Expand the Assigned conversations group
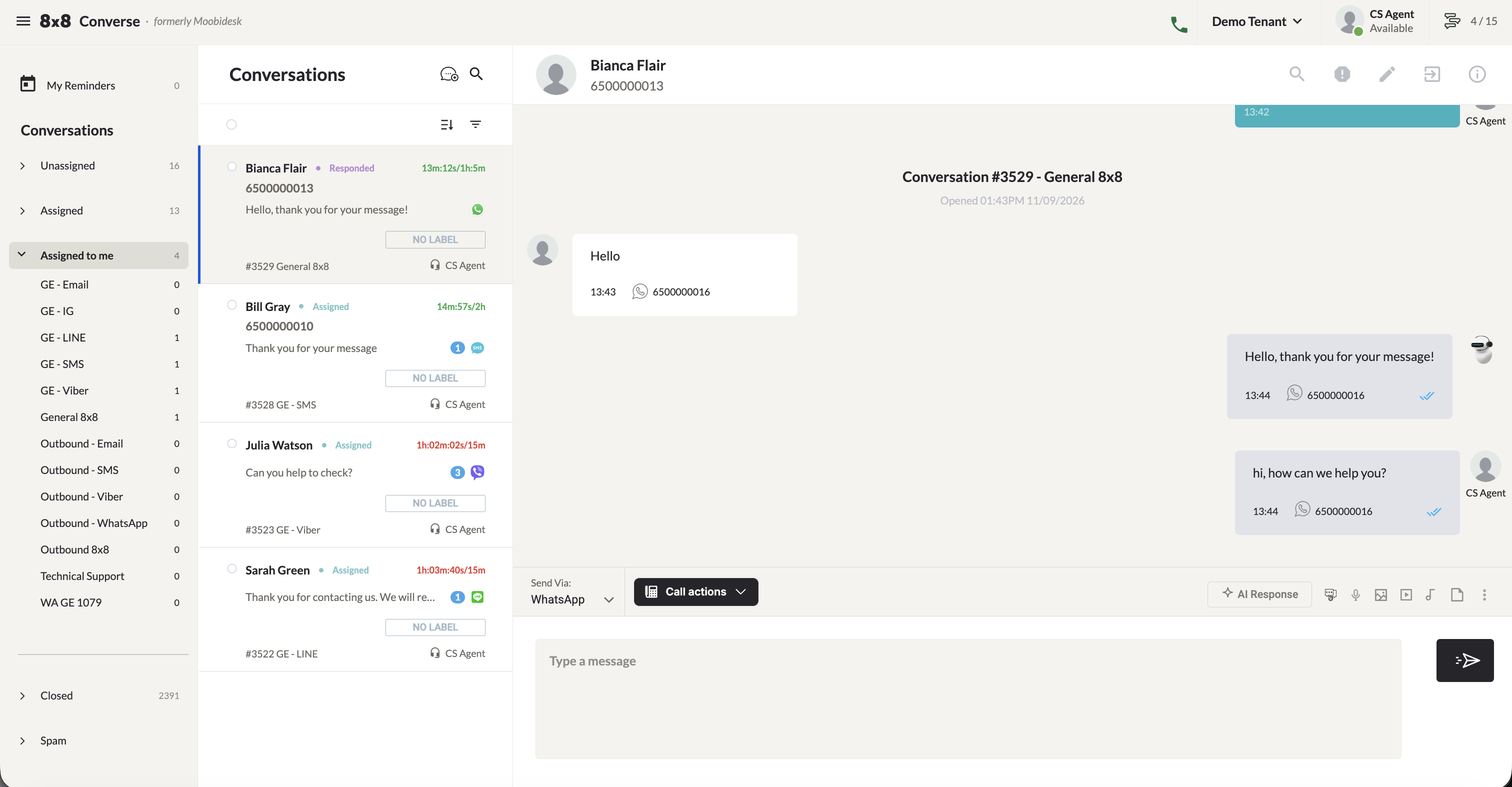The image size is (1512, 787). point(22,210)
